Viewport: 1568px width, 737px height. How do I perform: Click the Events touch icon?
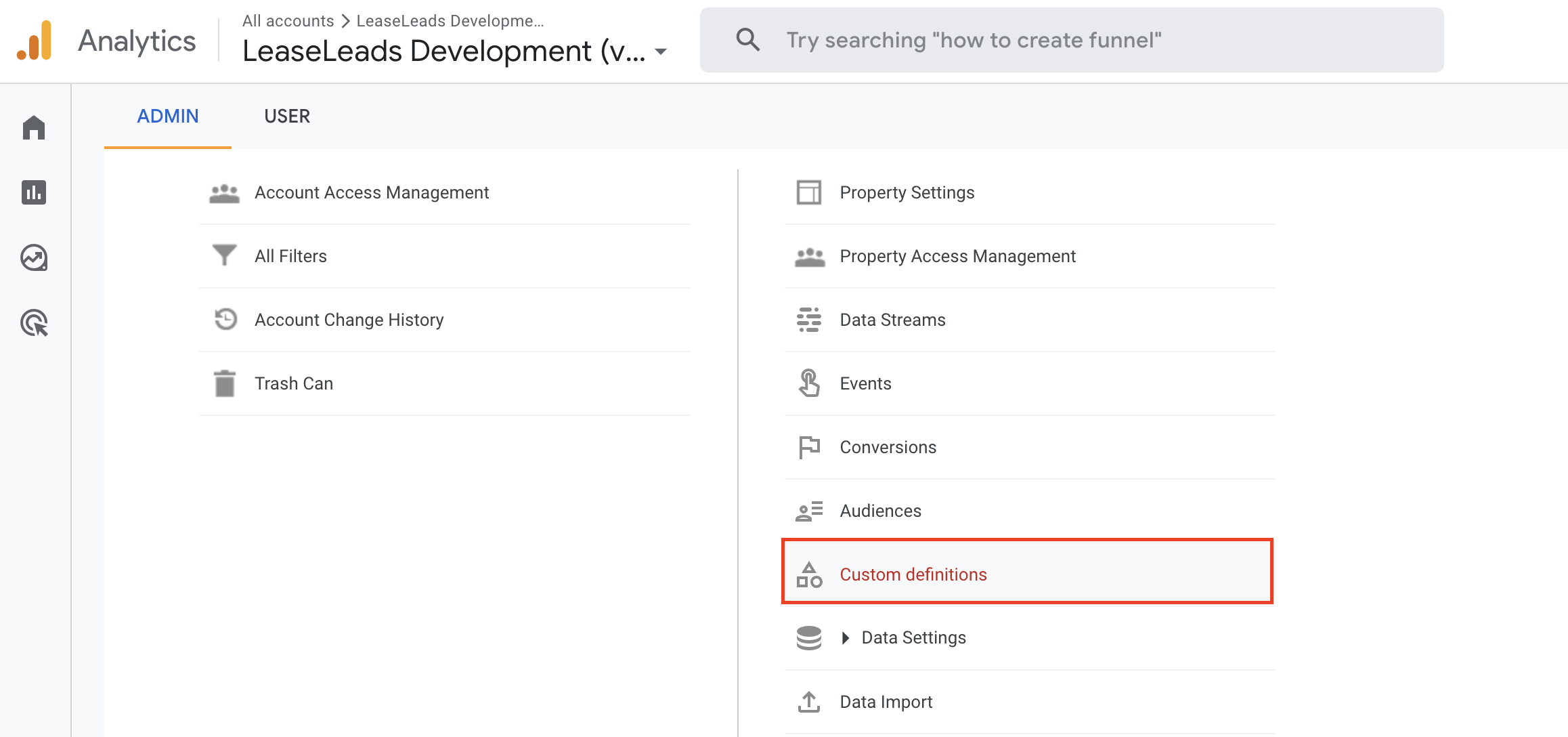pyautogui.click(x=809, y=383)
